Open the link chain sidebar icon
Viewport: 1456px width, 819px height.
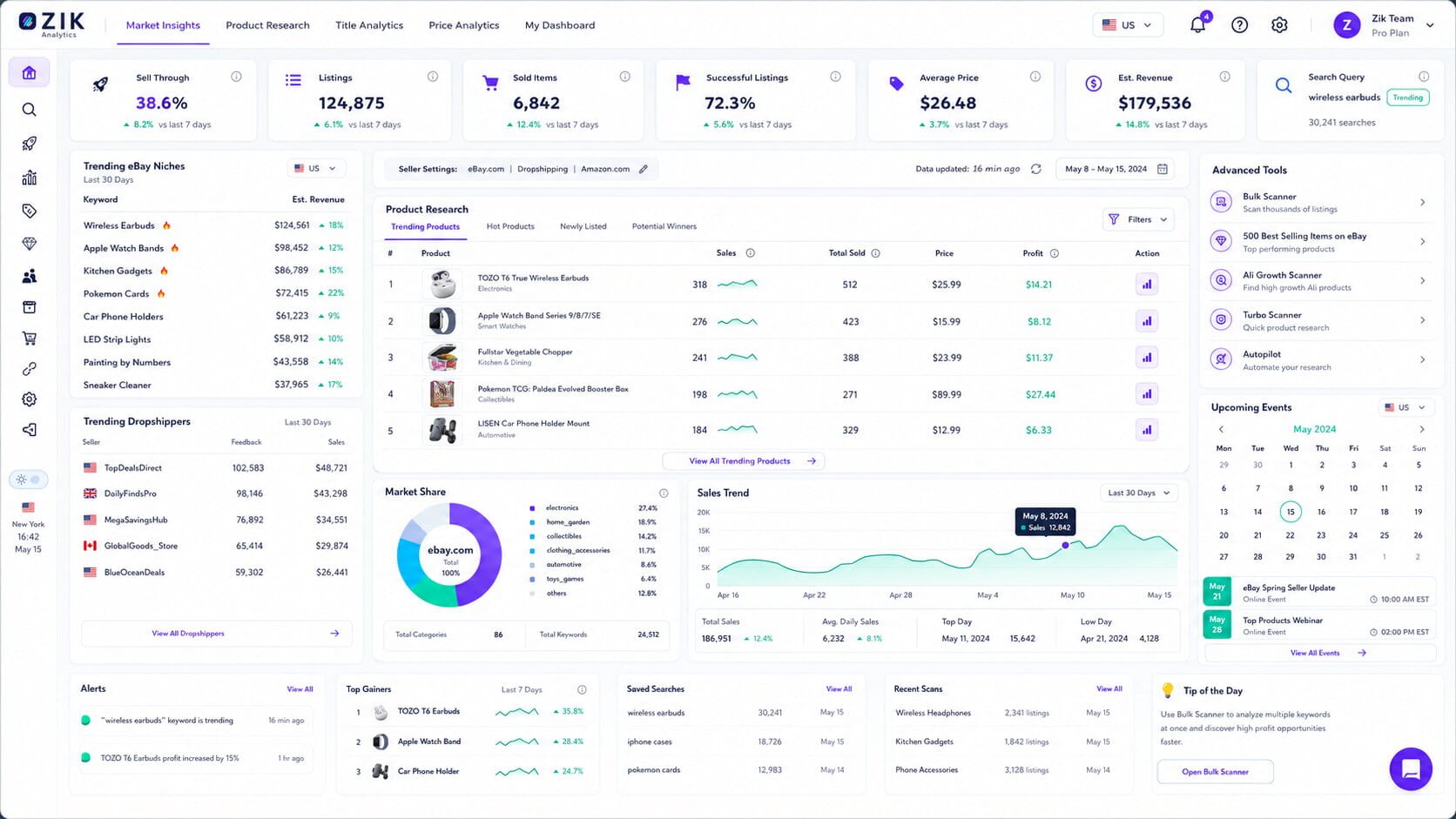point(29,369)
